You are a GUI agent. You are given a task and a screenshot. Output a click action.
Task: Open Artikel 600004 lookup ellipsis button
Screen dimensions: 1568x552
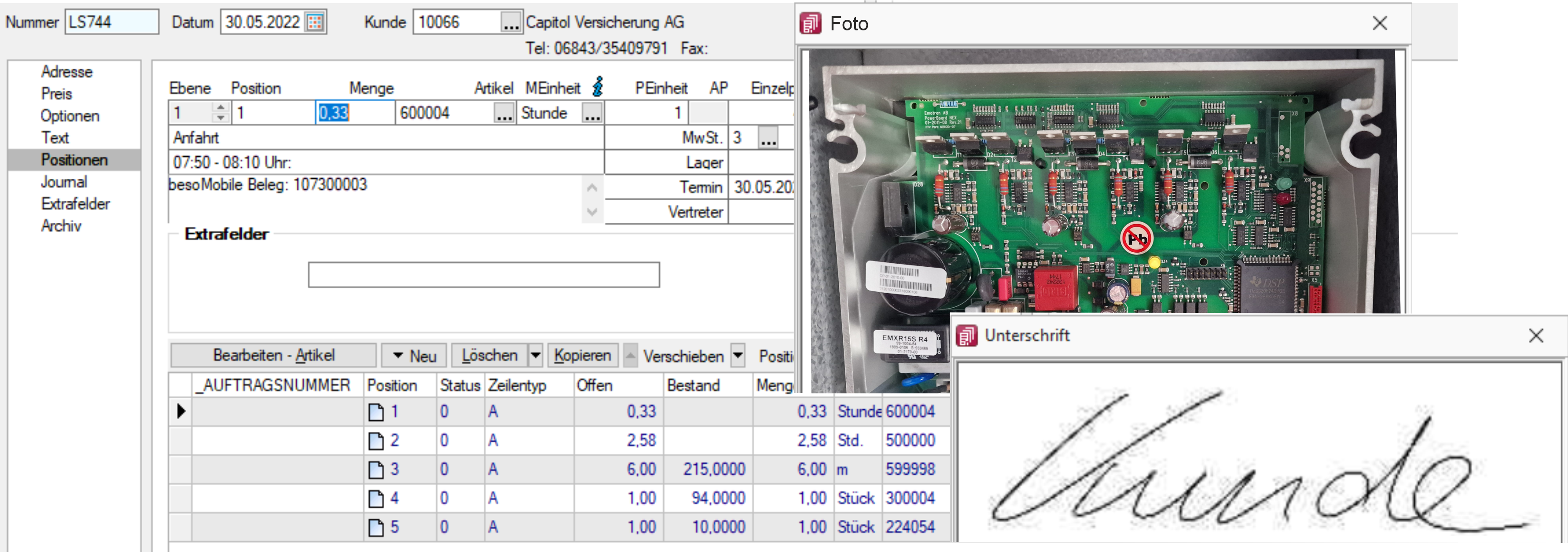[504, 113]
